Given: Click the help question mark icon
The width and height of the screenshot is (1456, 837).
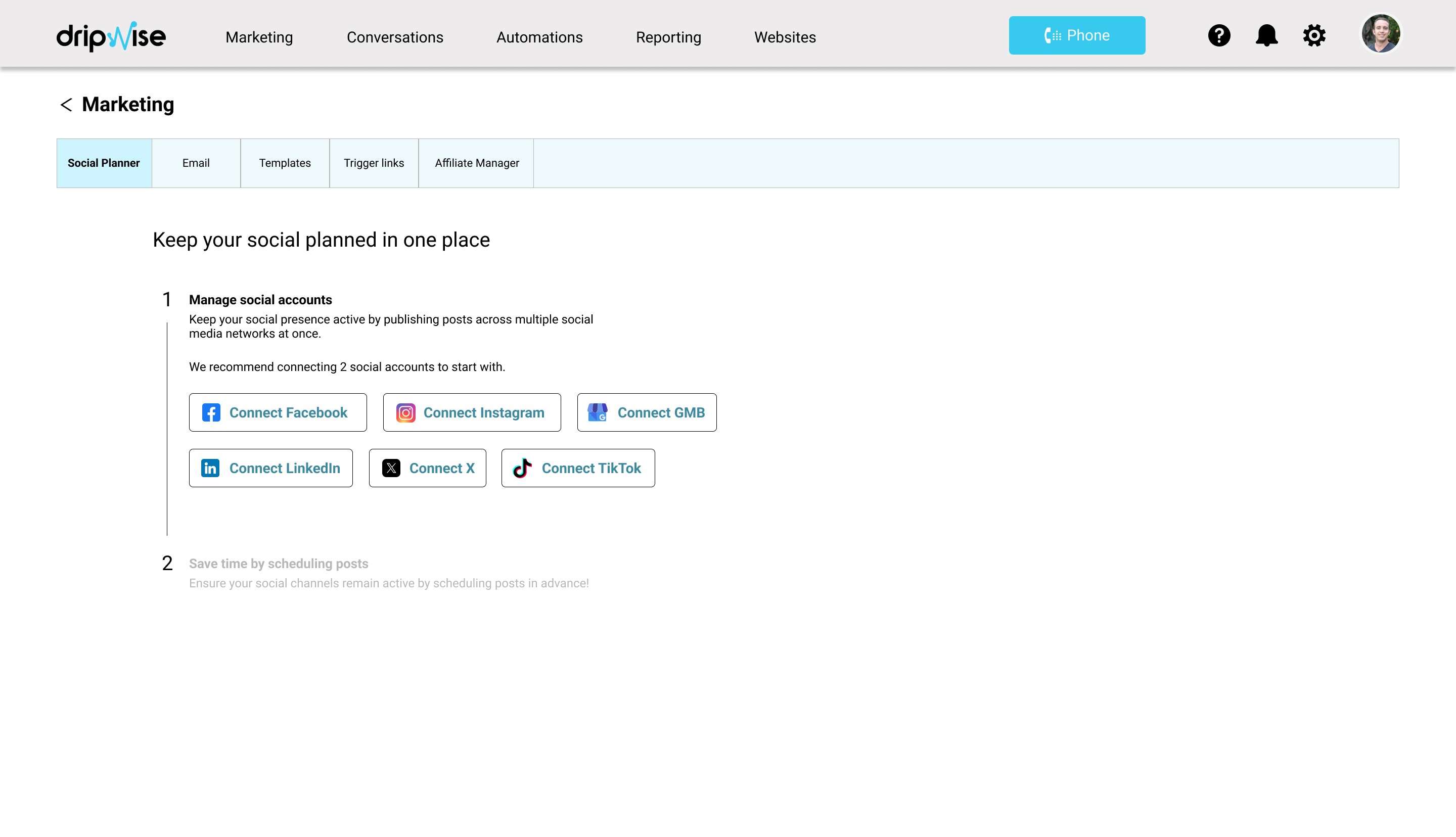Looking at the screenshot, I should coord(1218,36).
